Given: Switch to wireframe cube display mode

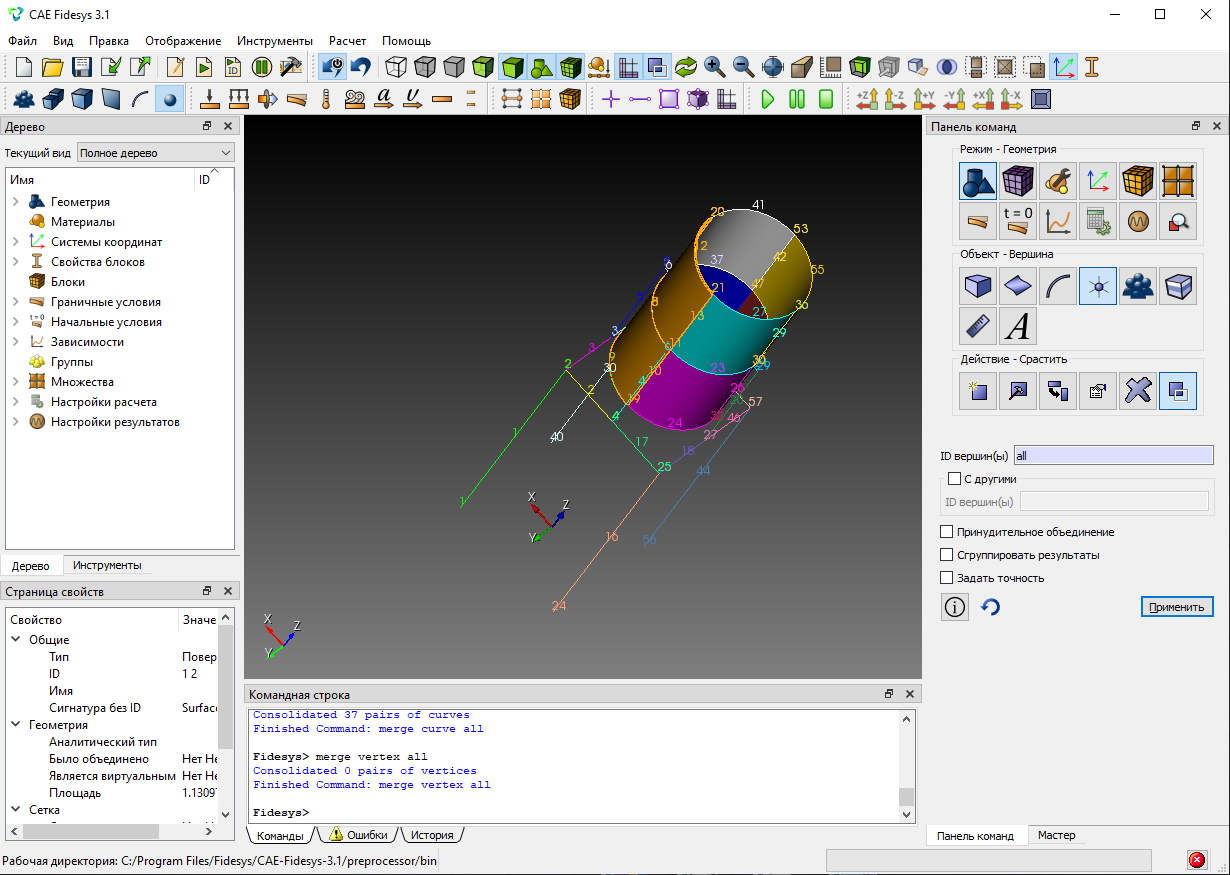Looking at the screenshot, I should pos(397,67).
